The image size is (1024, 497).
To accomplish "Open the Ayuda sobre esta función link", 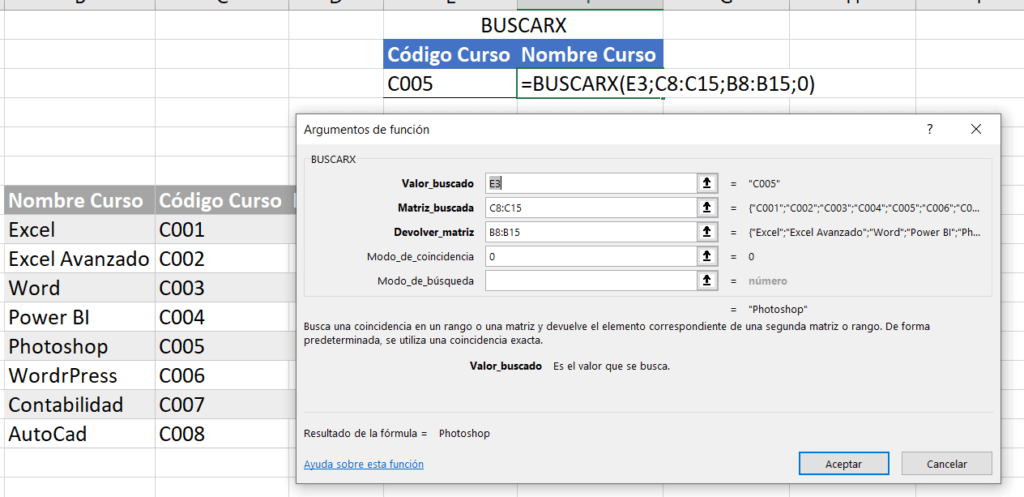I will click(363, 464).
